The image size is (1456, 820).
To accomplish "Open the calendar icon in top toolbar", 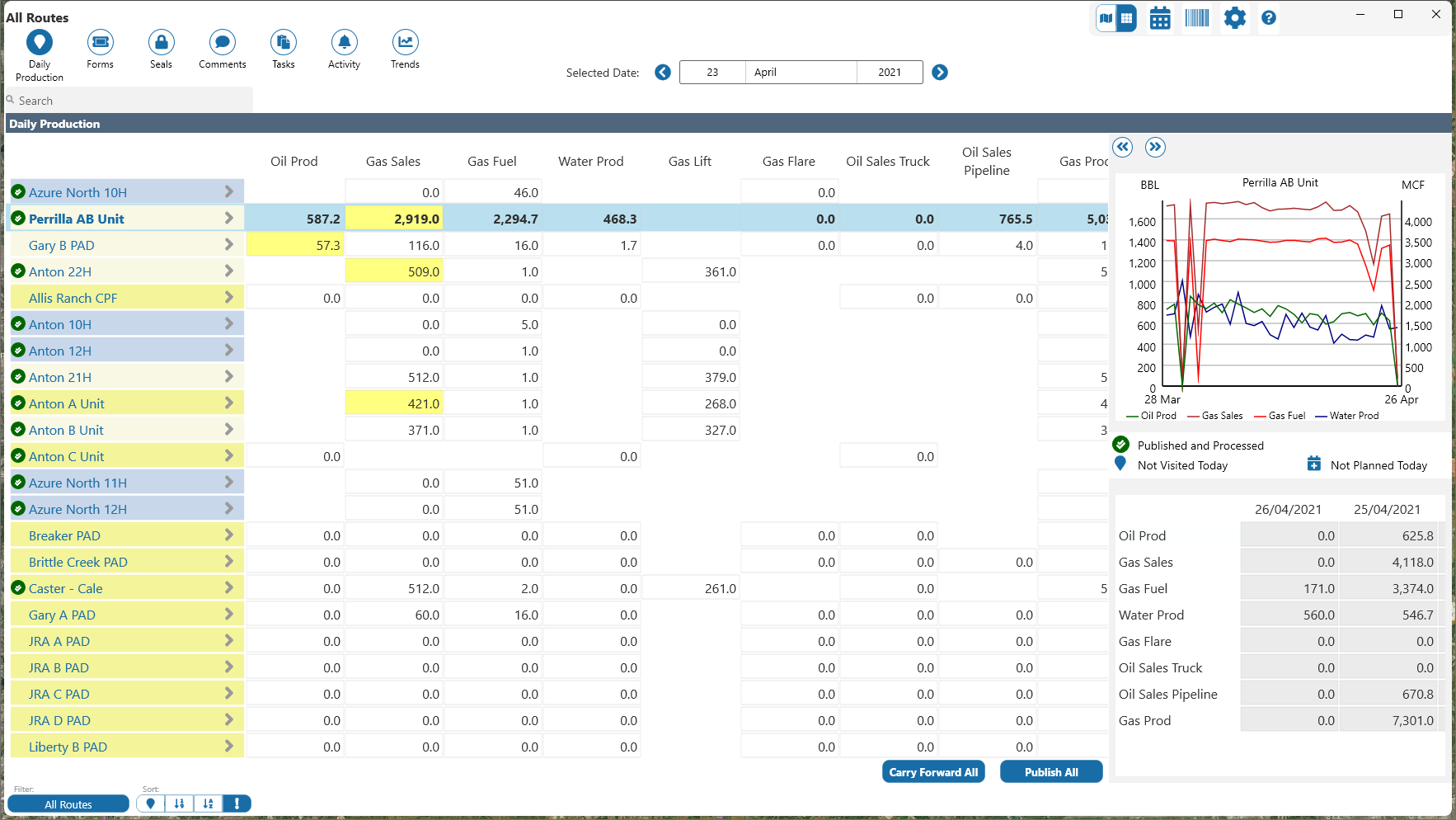I will pyautogui.click(x=1159, y=18).
